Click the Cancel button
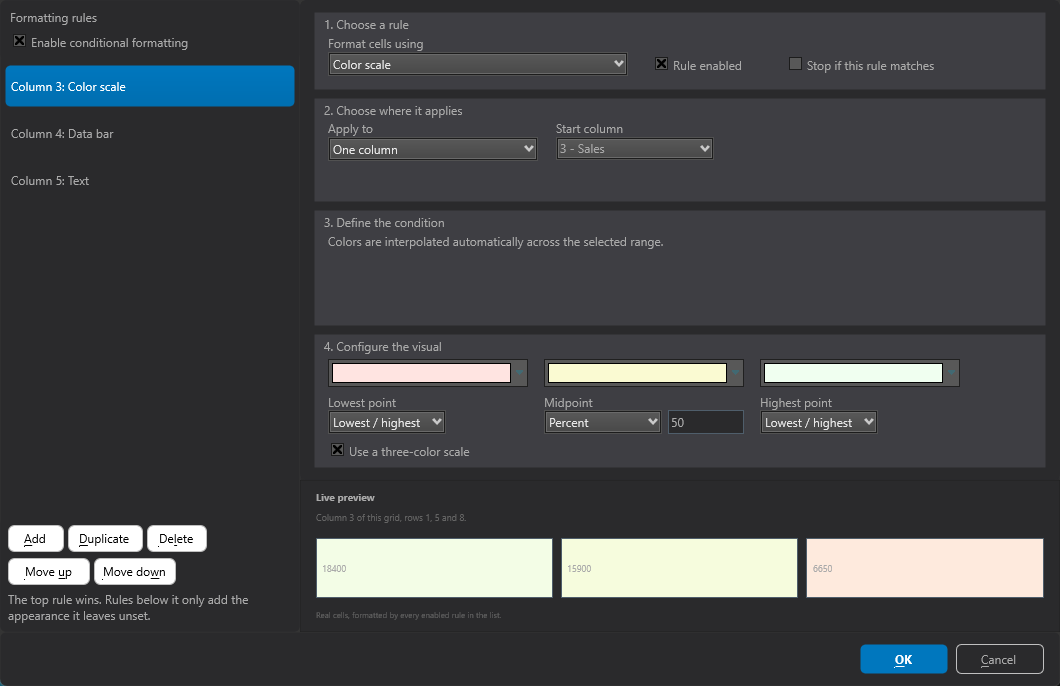Screen dimensions: 1060x686 tap(1000, 659)
